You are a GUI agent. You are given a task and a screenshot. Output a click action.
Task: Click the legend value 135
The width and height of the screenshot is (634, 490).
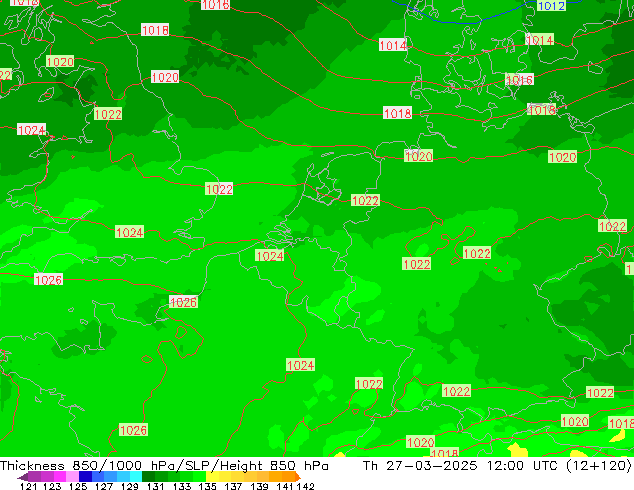[207, 486]
